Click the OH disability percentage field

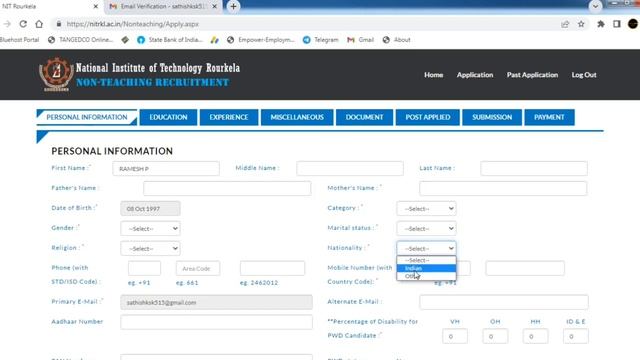click(495, 336)
